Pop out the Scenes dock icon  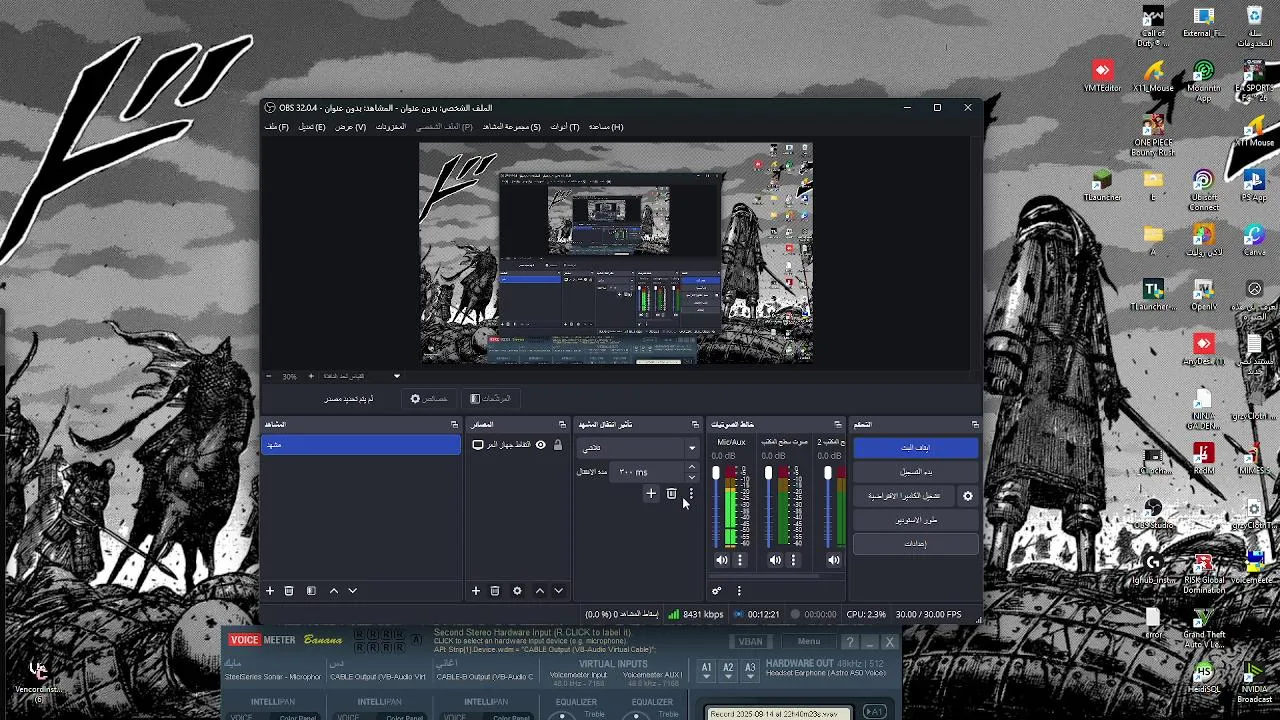[455, 425]
